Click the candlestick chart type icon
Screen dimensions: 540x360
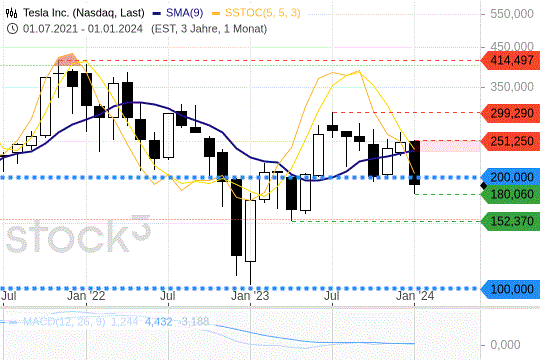11,13
